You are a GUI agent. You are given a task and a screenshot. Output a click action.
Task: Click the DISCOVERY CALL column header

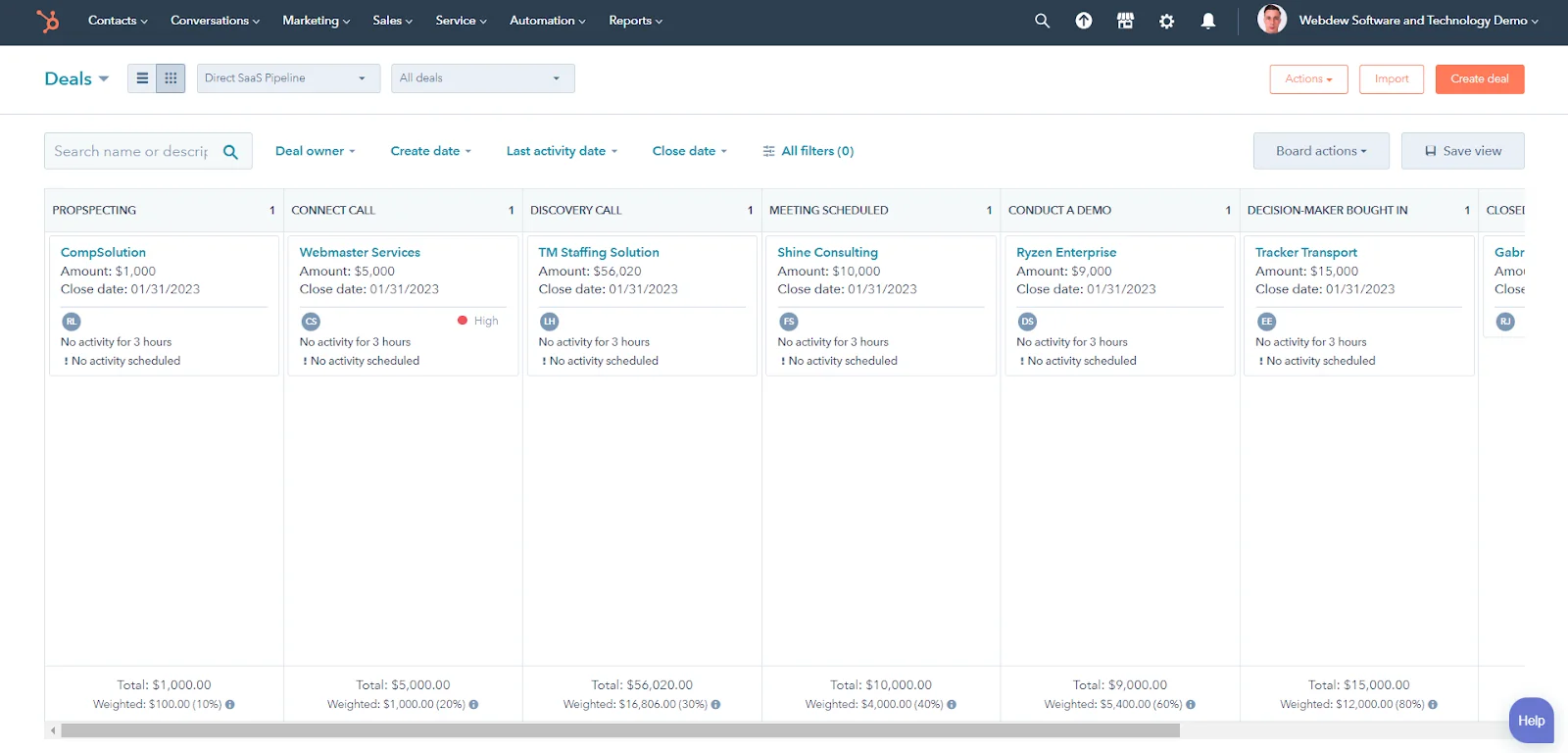(642, 210)
